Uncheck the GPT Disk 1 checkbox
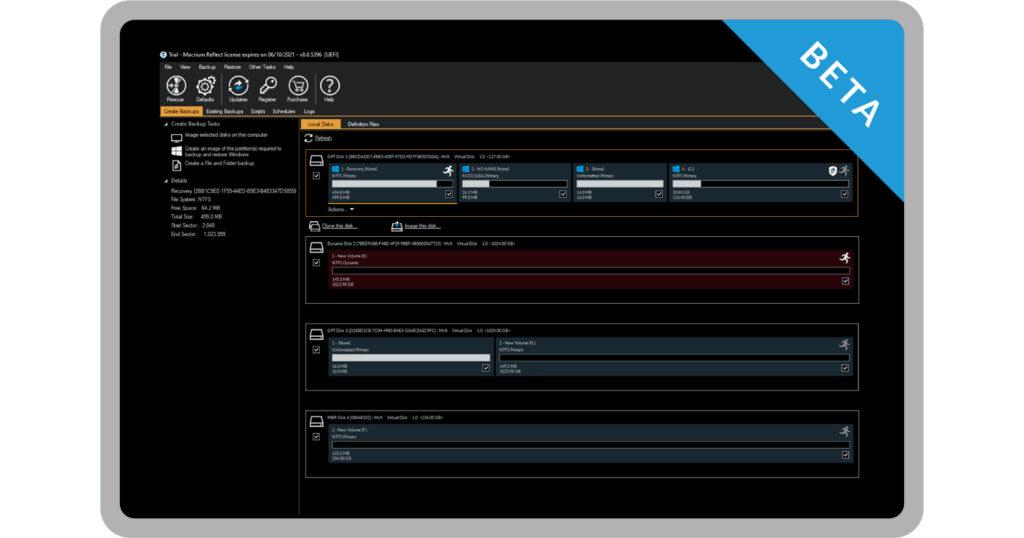Viewport: 1024px width, 538px height. click(x=316, y=176)
